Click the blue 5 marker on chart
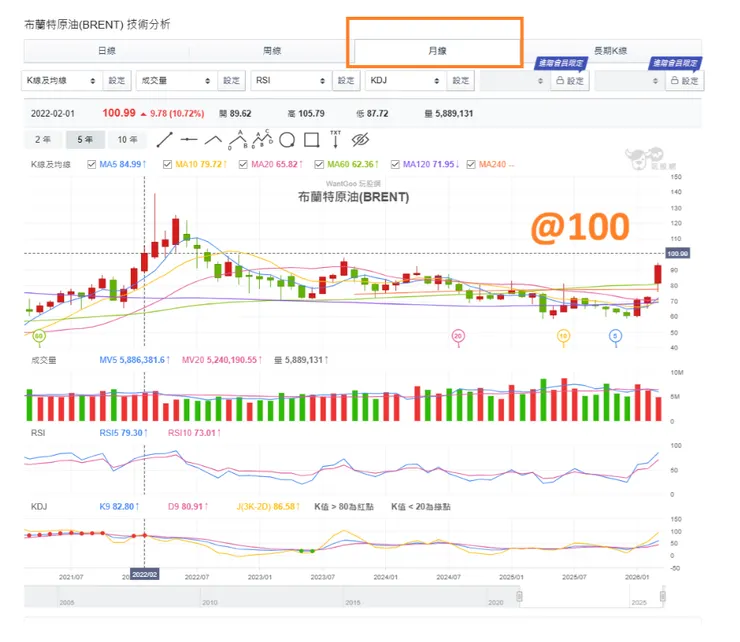Screen dimensions: 740x642 click(x=615, y=336)
